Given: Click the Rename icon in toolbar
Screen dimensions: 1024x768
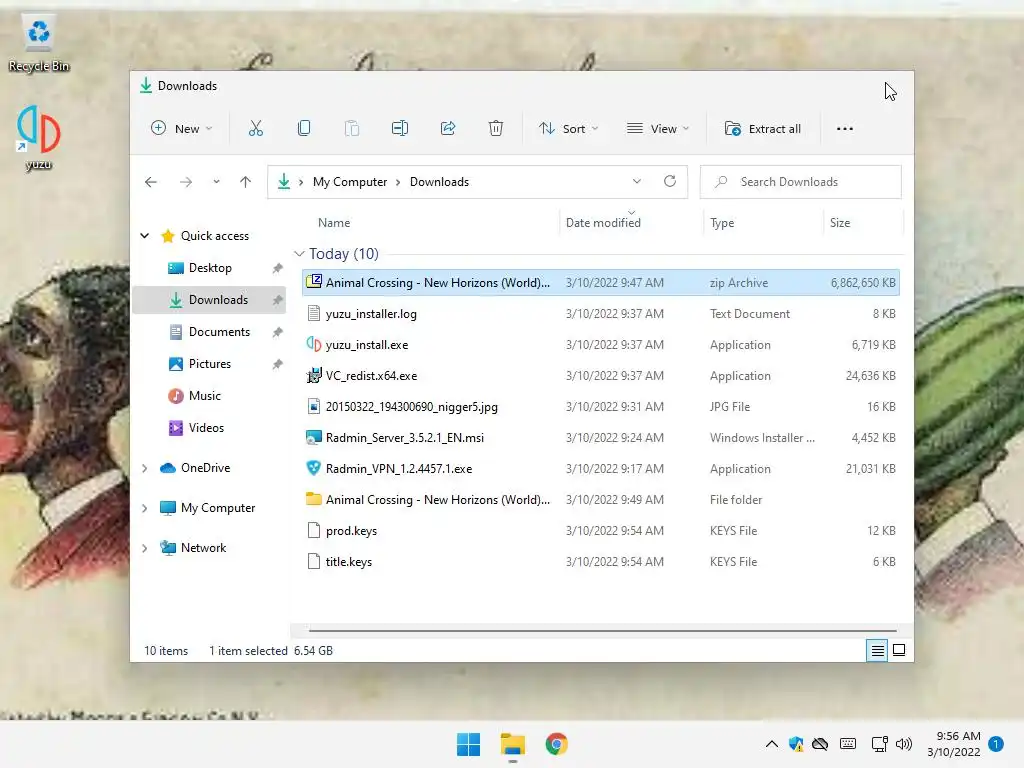Looking at the screenshot, I should (x=400, y=129).
